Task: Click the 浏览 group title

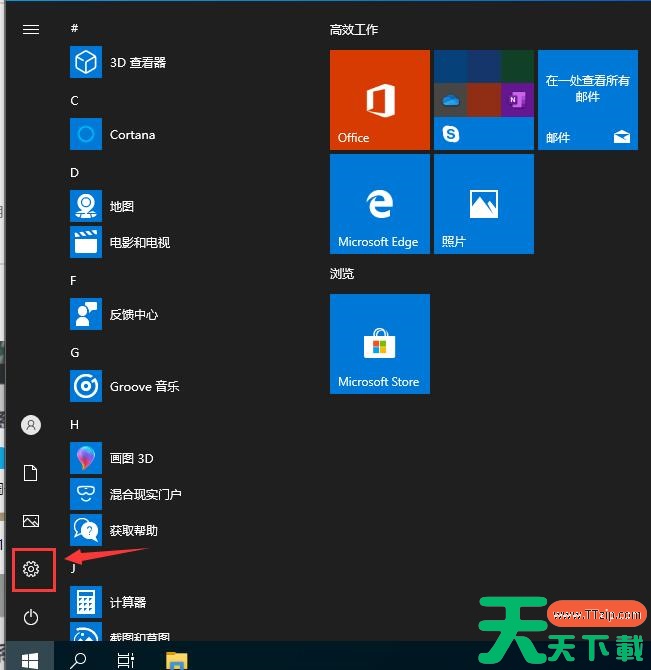Action: point(342,273)
